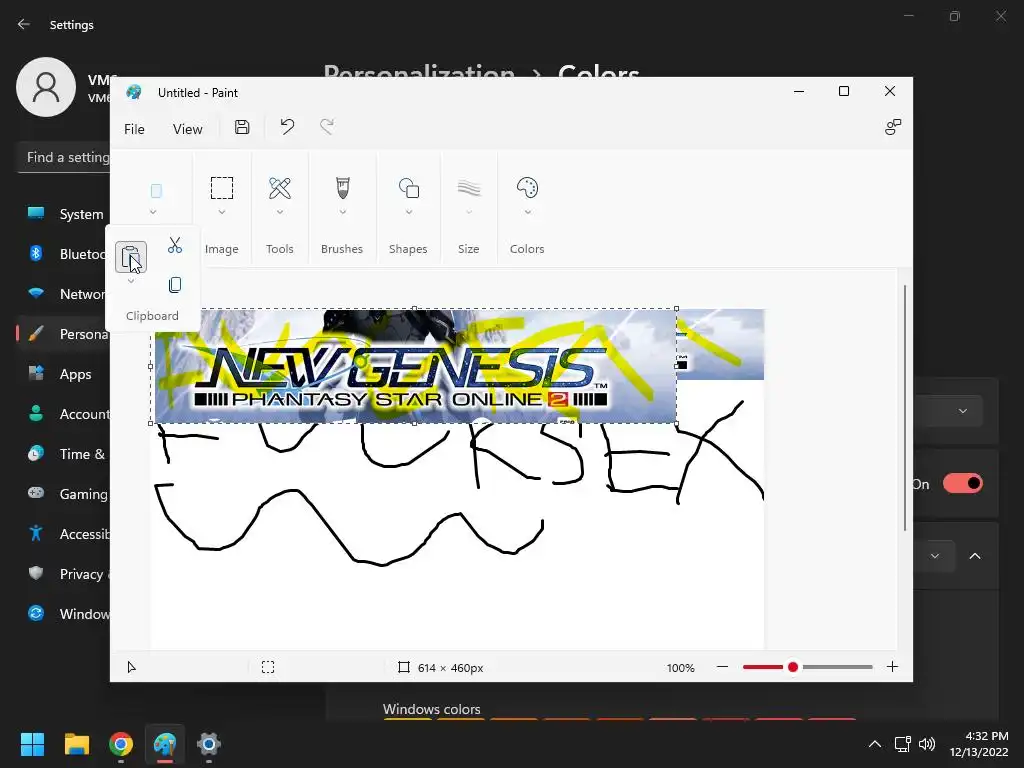Click the Find a setting search field
Viewport: 1024px width, 768px height.
click(x=64, y=157)
